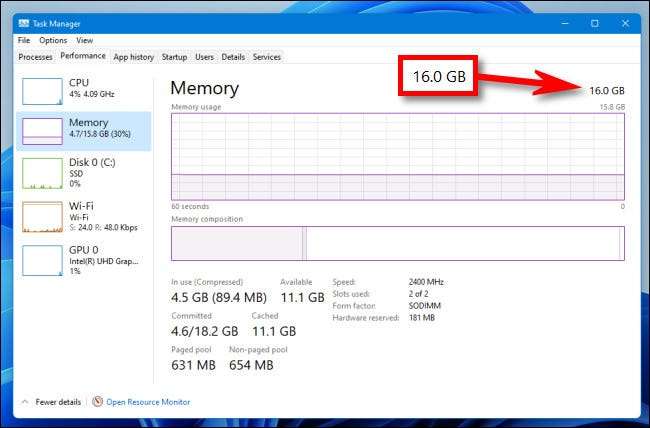The width and height of the screenshot is (650, 428).
Task: Click the 4.6/18.2 GB Committed value
Action: (205, 331)
